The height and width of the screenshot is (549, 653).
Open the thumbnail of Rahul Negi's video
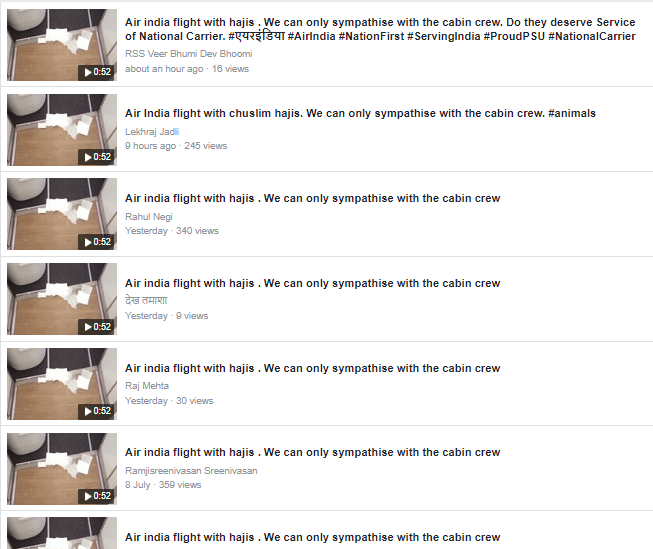[x=62, y=214]
